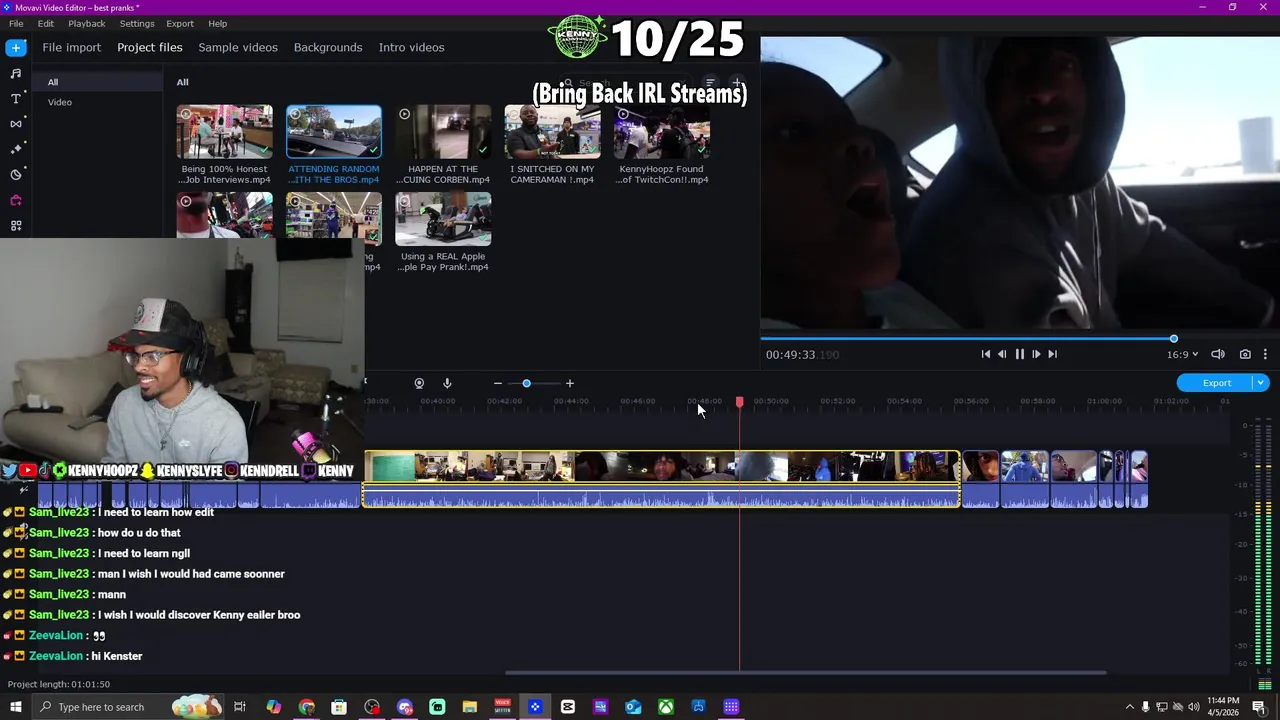This screenshot has height=720, width=1280.
Task: Jump to next clip in player
Action: (x=1052, y=354)
